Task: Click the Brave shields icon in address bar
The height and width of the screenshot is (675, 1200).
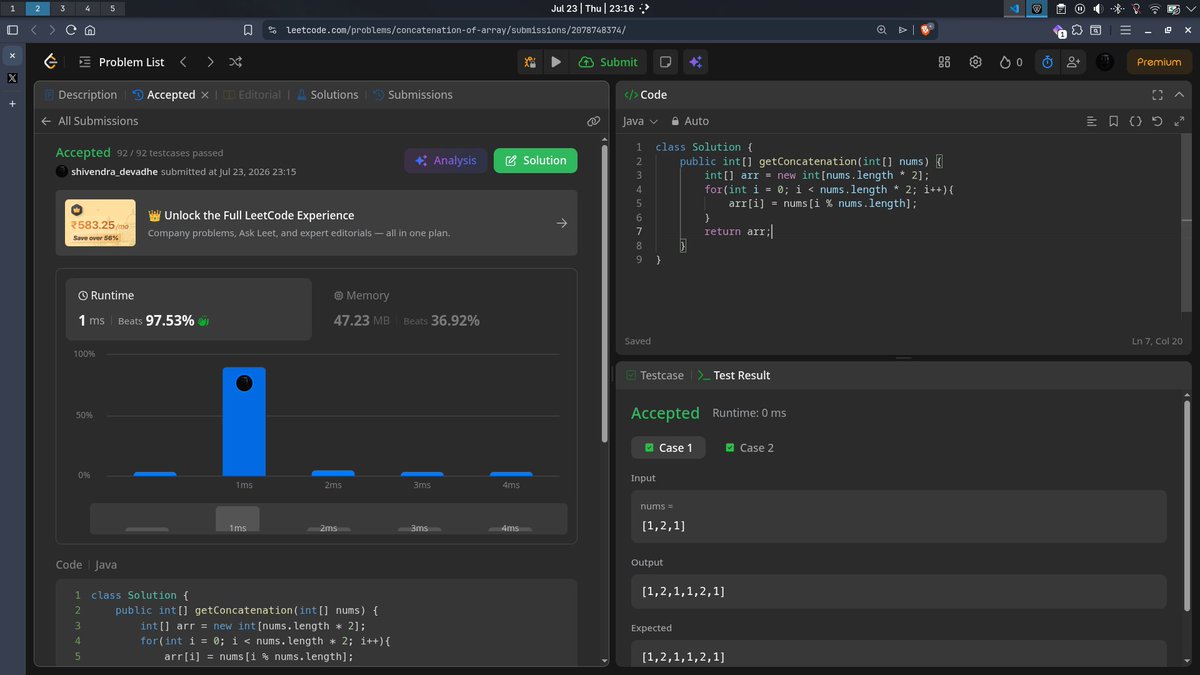Action: (926, 30)
